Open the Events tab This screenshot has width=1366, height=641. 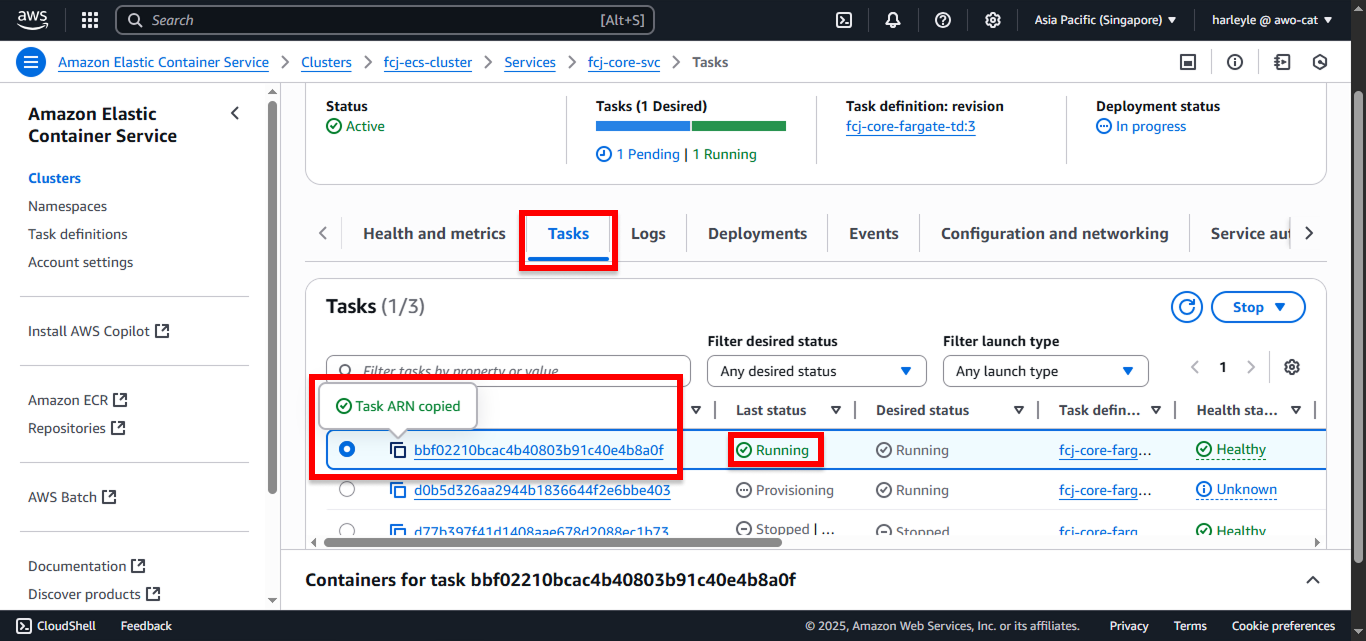(x=874, y=233)
